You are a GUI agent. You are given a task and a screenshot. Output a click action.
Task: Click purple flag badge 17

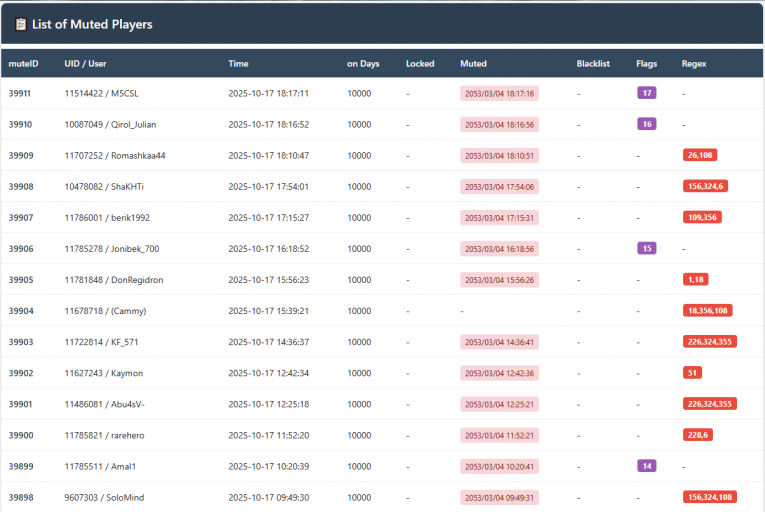(647, 93)
